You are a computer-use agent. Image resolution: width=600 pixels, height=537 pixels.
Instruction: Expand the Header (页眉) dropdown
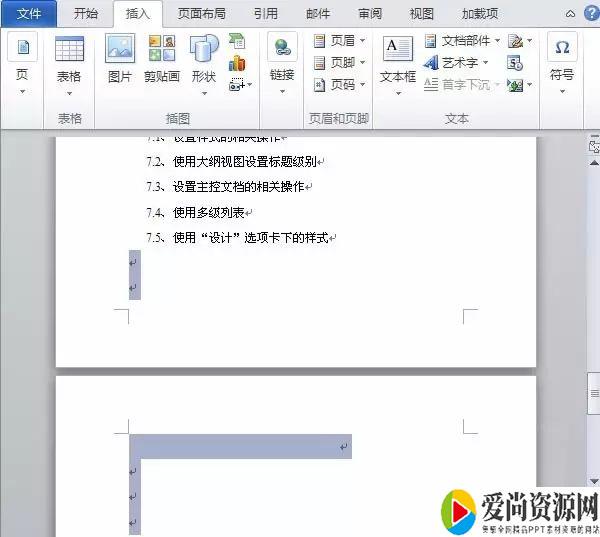[x=340, y=41]
